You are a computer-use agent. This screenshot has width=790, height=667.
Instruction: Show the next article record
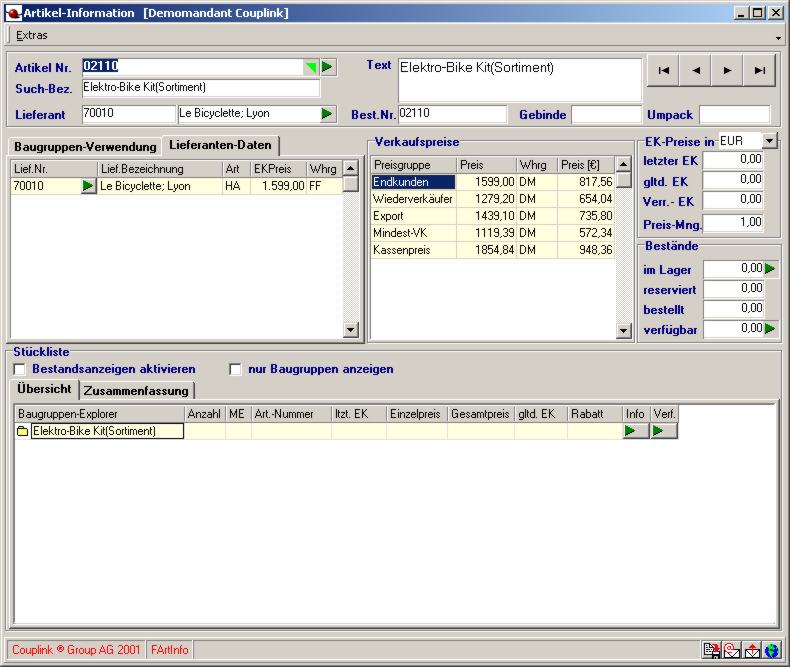coord(728,70)
